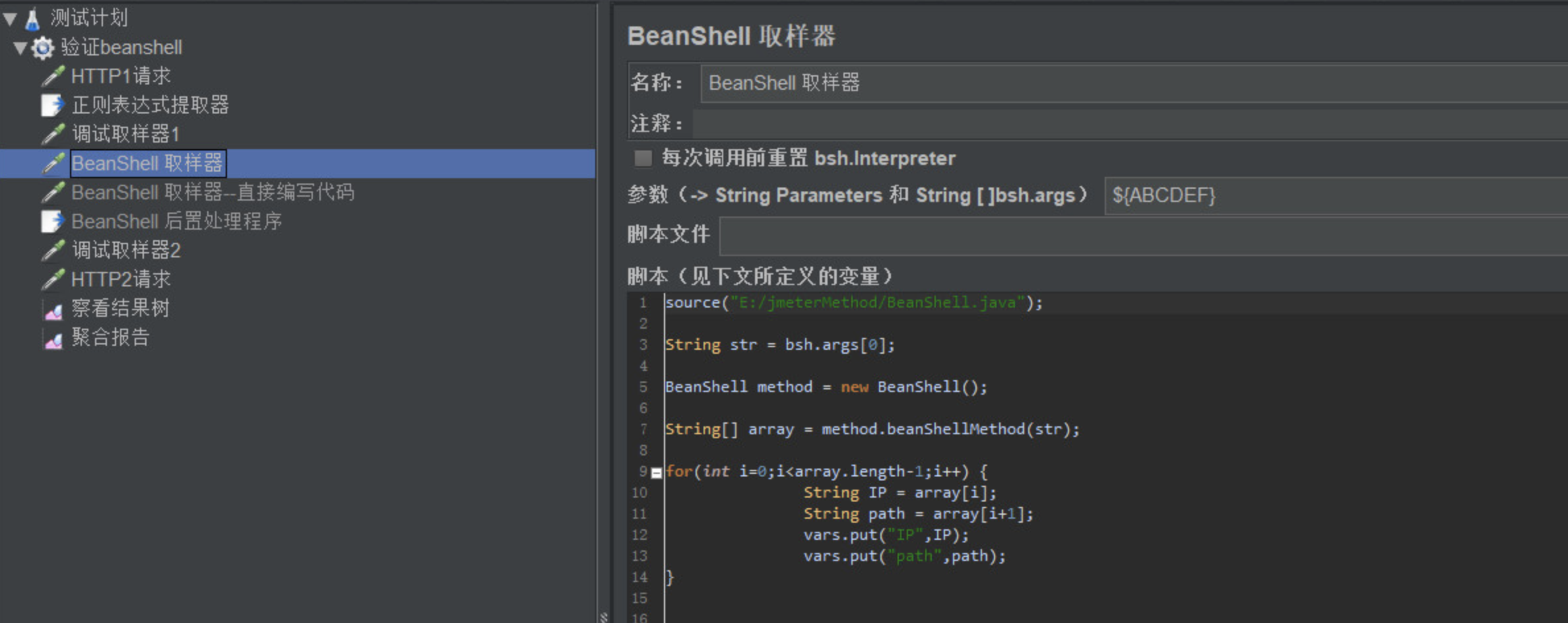Open BeanShell 取样器--直接编写代码 sampler
This screenshot has width=1568, height=623.
pos(212,193)
